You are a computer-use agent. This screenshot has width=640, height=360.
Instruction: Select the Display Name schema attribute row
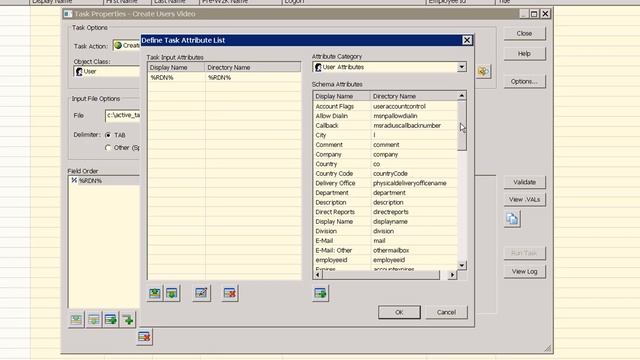point(385,222)
